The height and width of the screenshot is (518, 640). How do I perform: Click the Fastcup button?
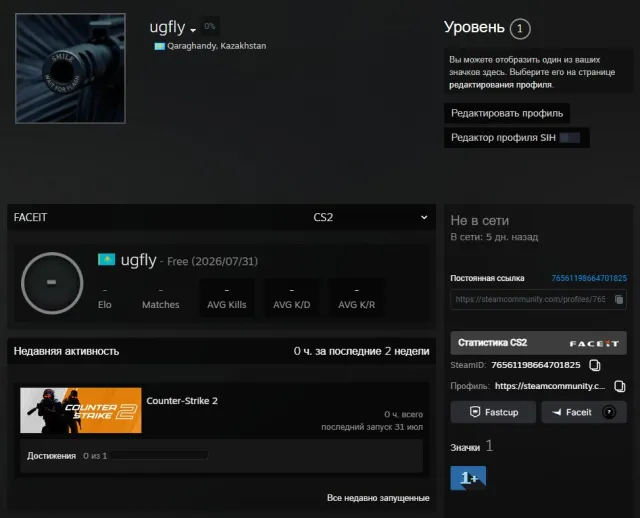(x=493, y=412)
